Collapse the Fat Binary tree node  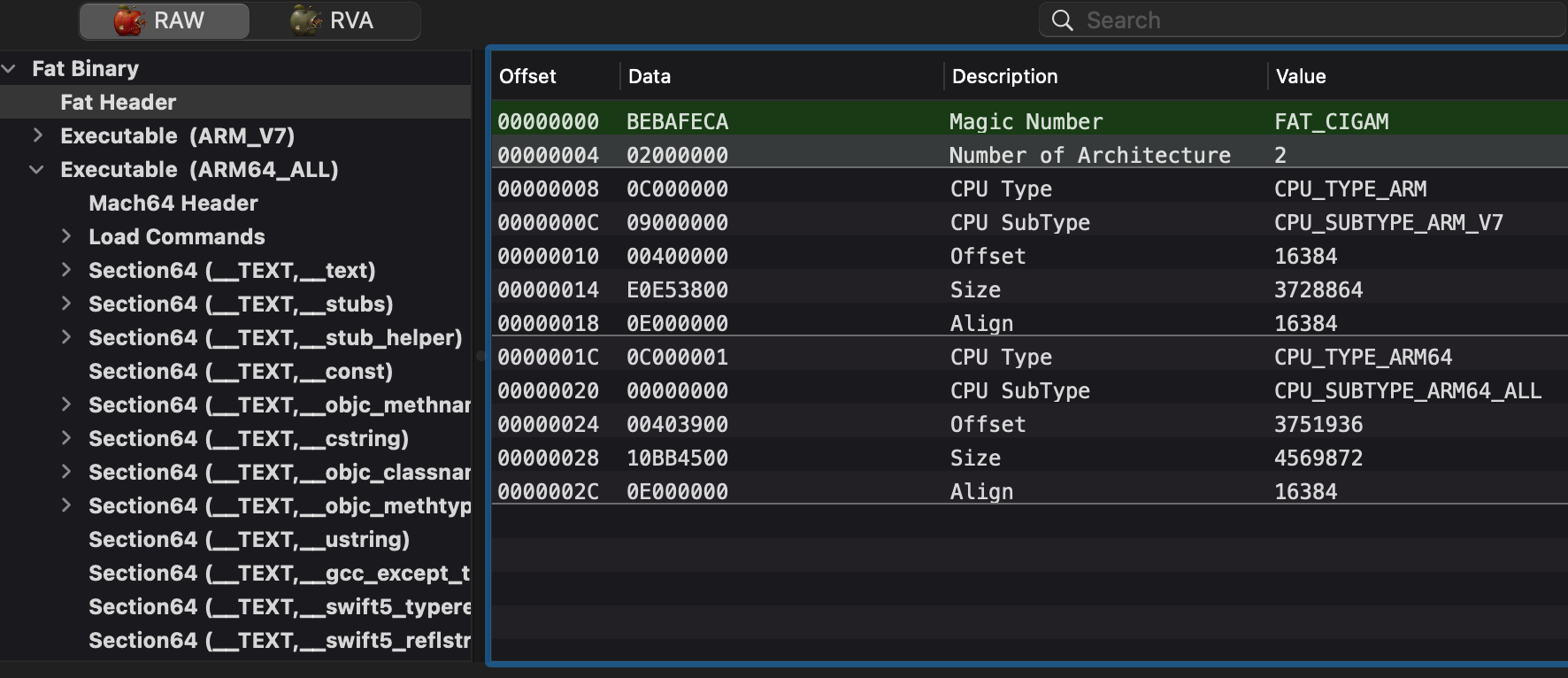click(x=10, y=68)
